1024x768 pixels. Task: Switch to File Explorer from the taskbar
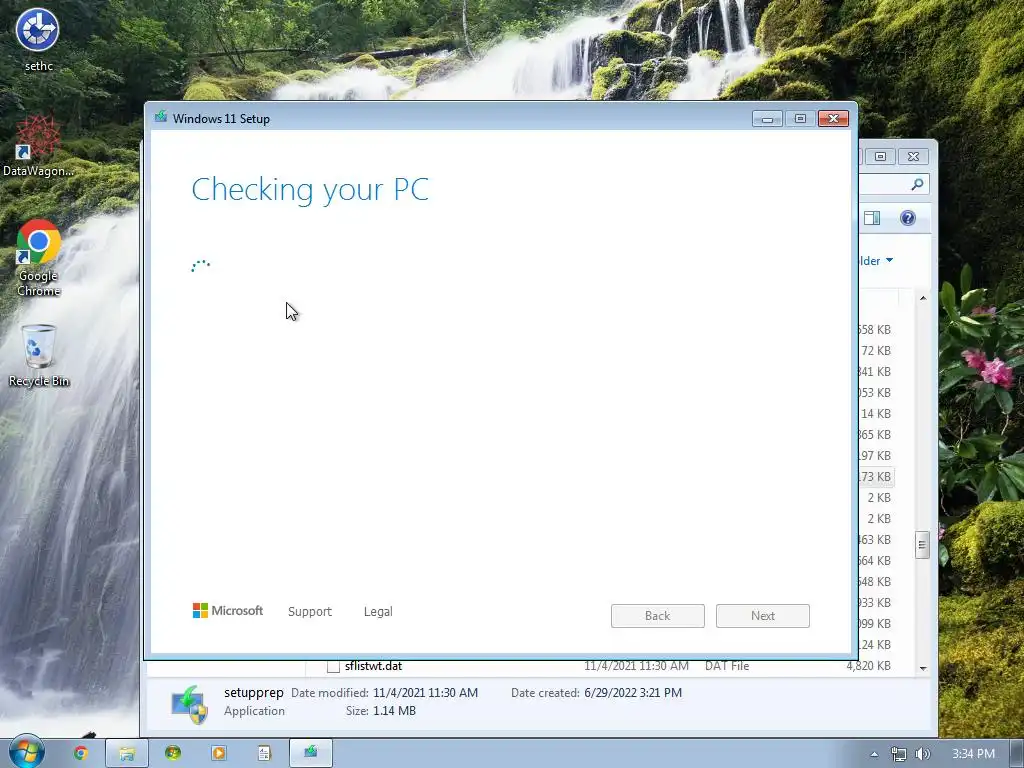pyautogui.click(x=127, y=753)
